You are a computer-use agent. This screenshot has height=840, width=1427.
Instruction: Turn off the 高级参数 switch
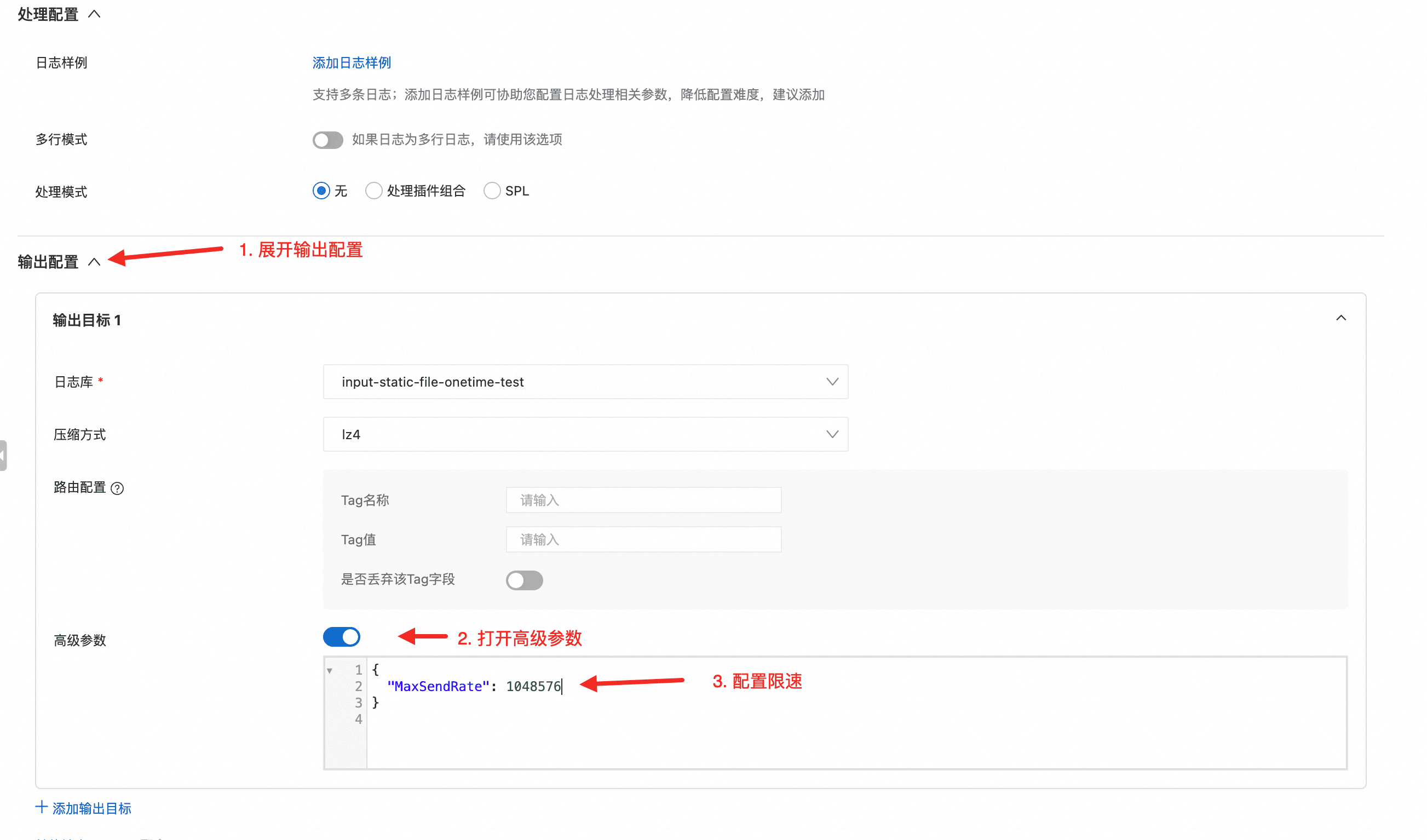click(342, 637)
